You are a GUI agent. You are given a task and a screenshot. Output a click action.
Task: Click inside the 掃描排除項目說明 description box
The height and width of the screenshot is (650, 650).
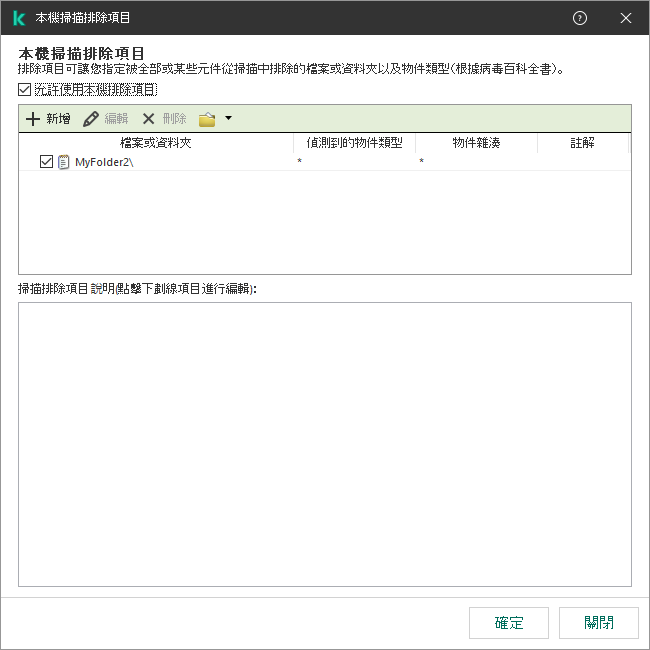(x=324, y=443)
